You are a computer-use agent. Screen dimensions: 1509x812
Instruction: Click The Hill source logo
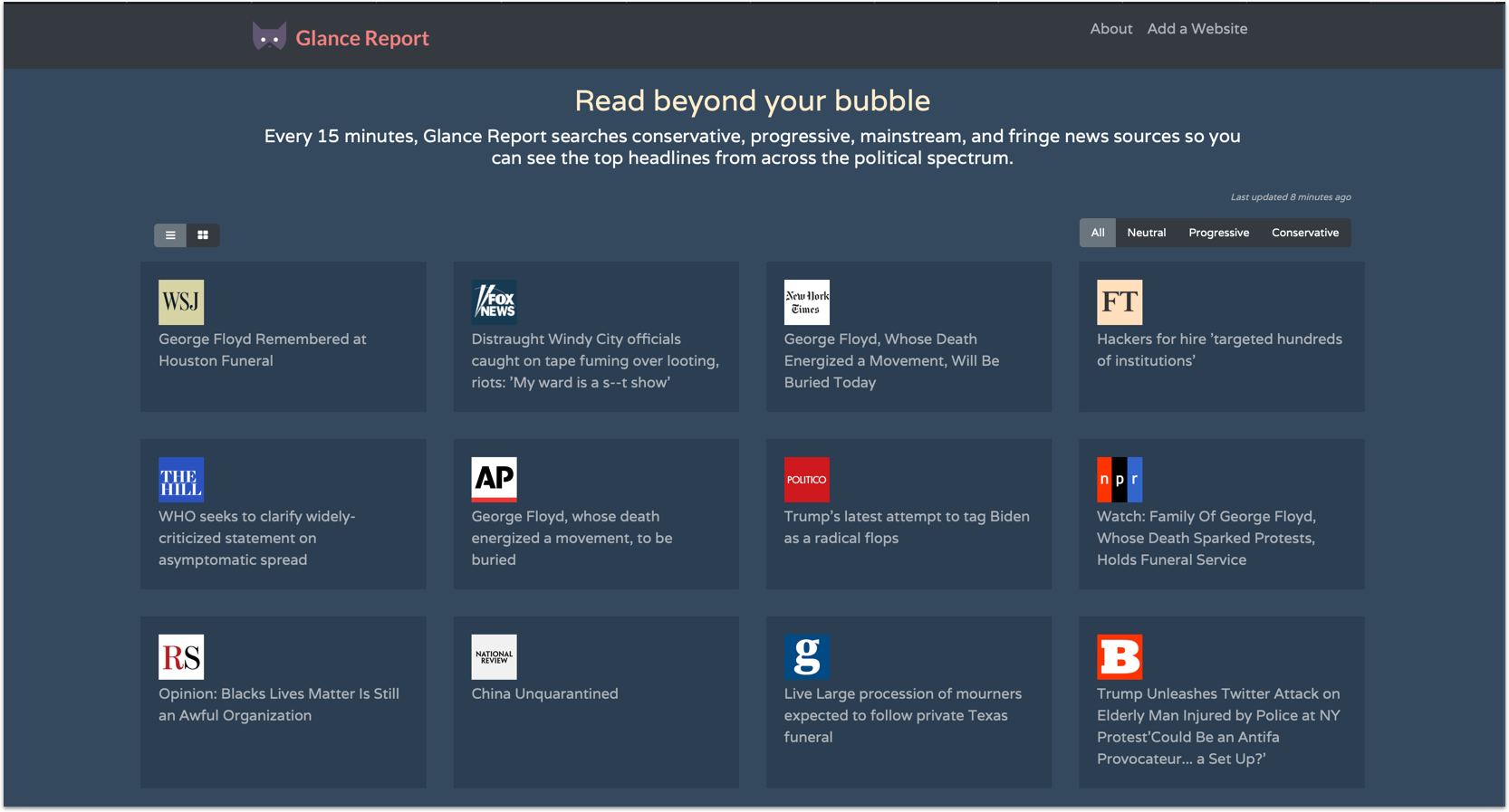point(181,480)
